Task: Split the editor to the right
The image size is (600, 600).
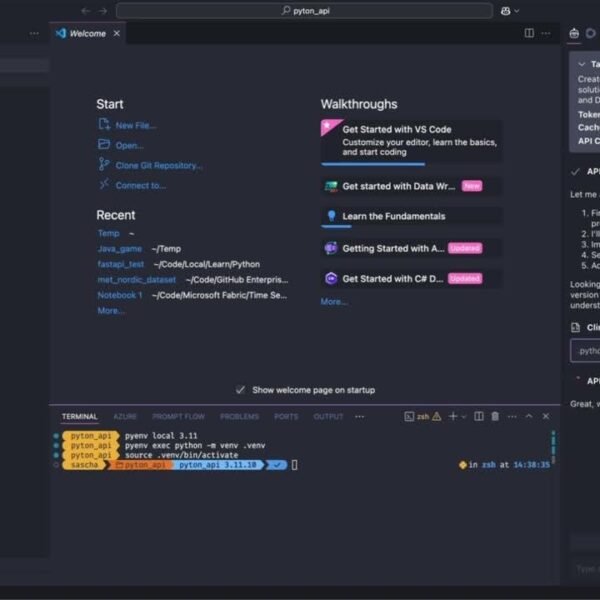Action: [x=529, y=33]
